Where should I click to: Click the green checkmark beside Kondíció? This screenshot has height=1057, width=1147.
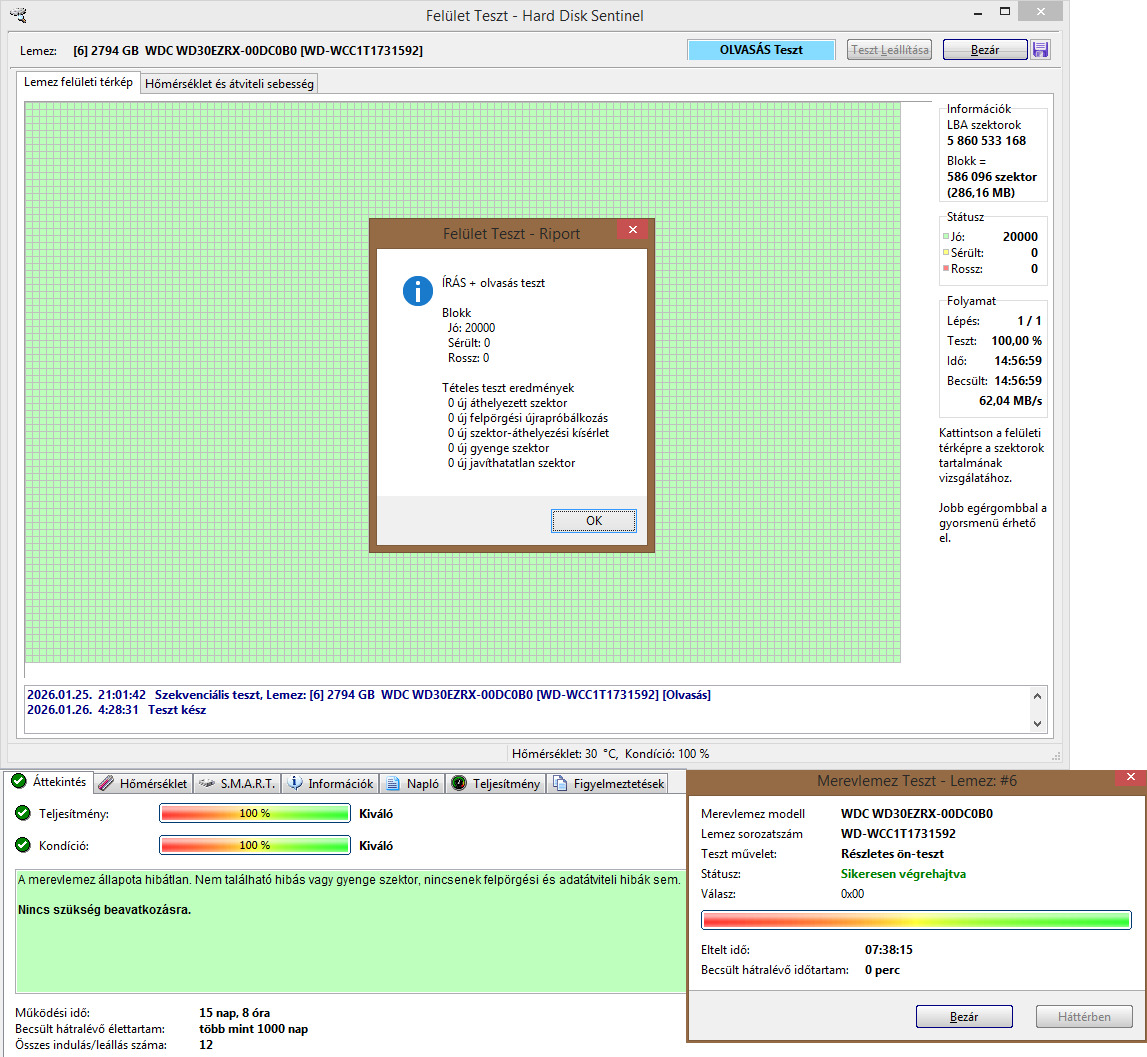pyautogui.click(x=23, y=845)
